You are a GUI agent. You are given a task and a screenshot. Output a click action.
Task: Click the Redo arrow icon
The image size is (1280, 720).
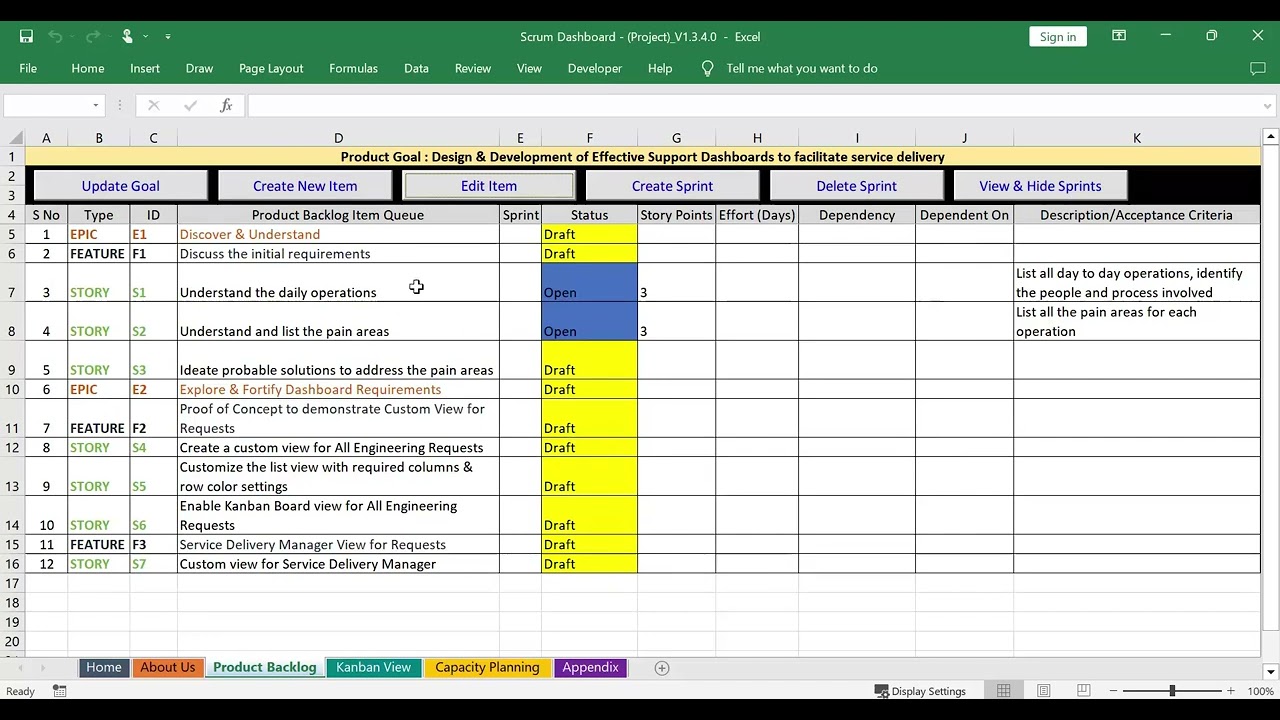92,36
